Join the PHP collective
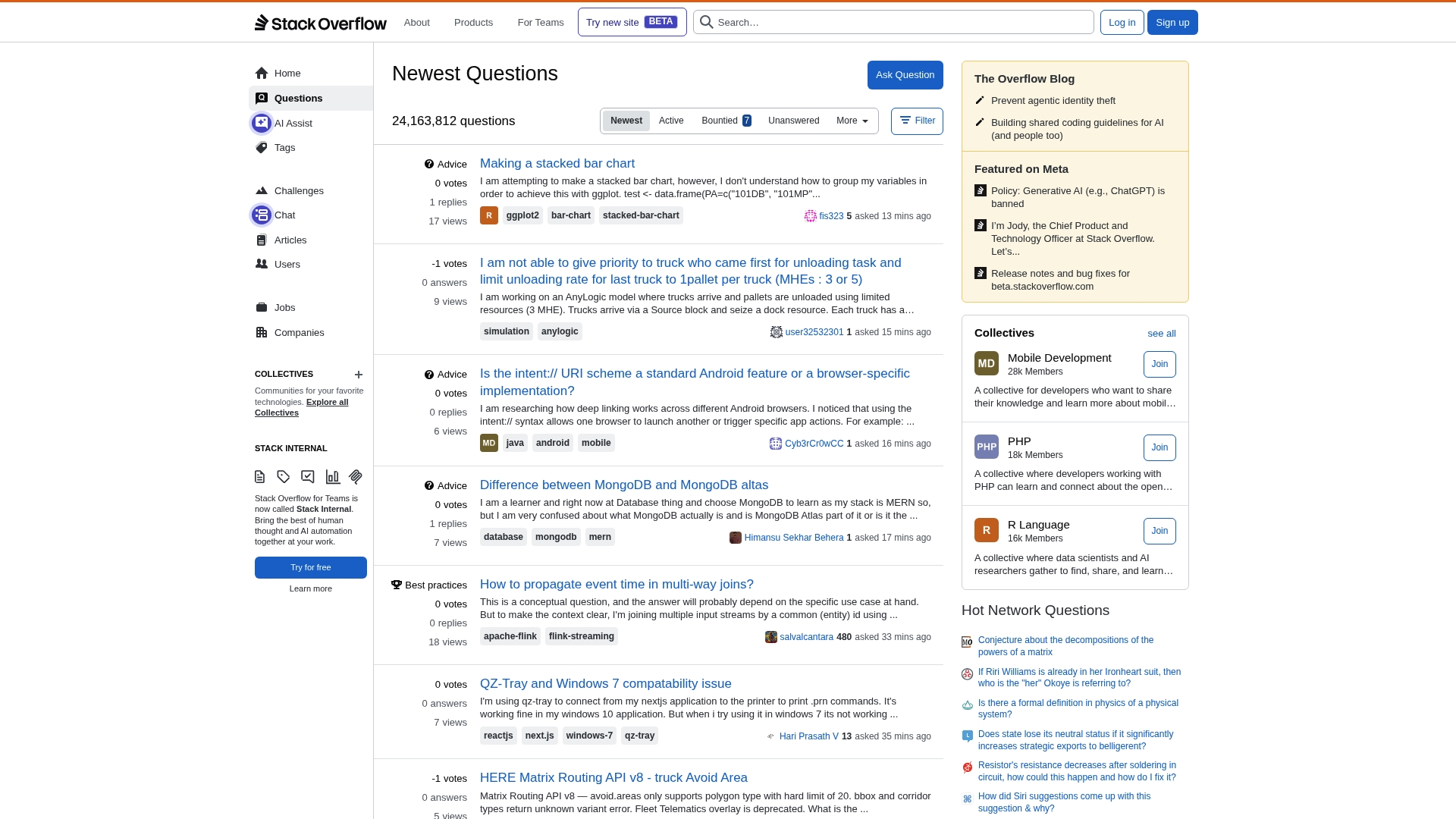1456x819 pixels. click(x=1159, y=448)
